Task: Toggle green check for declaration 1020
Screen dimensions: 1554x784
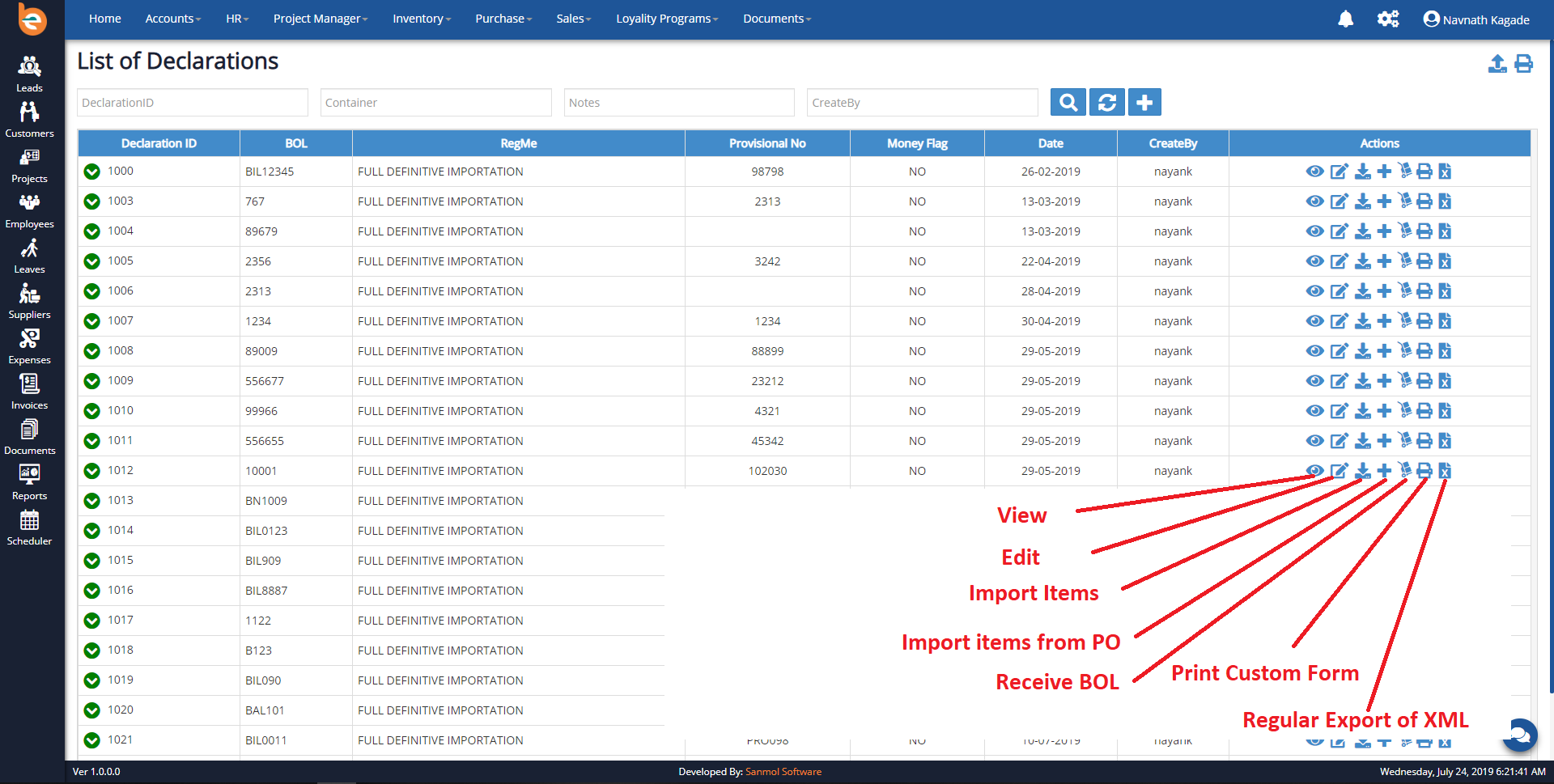Action: [92, 710]
